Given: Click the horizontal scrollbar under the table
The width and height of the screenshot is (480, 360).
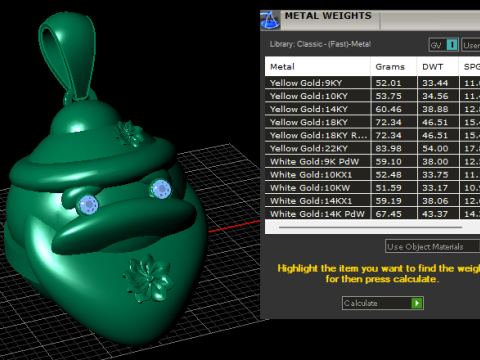Looking at the screenshot, I should pyautogui.click(x=371, y=227).
